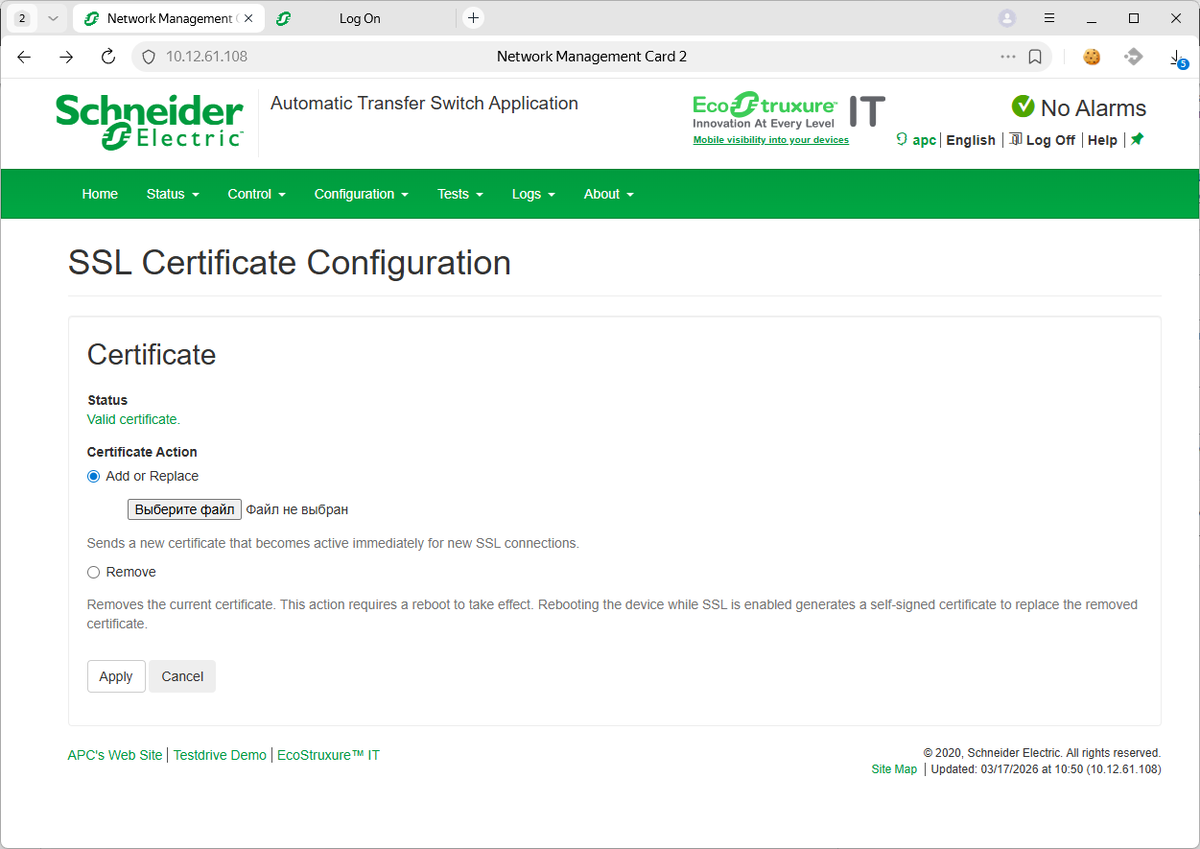Click the SSL Certificate Configuration heading
1200x849 pixels.
point(289,262)
